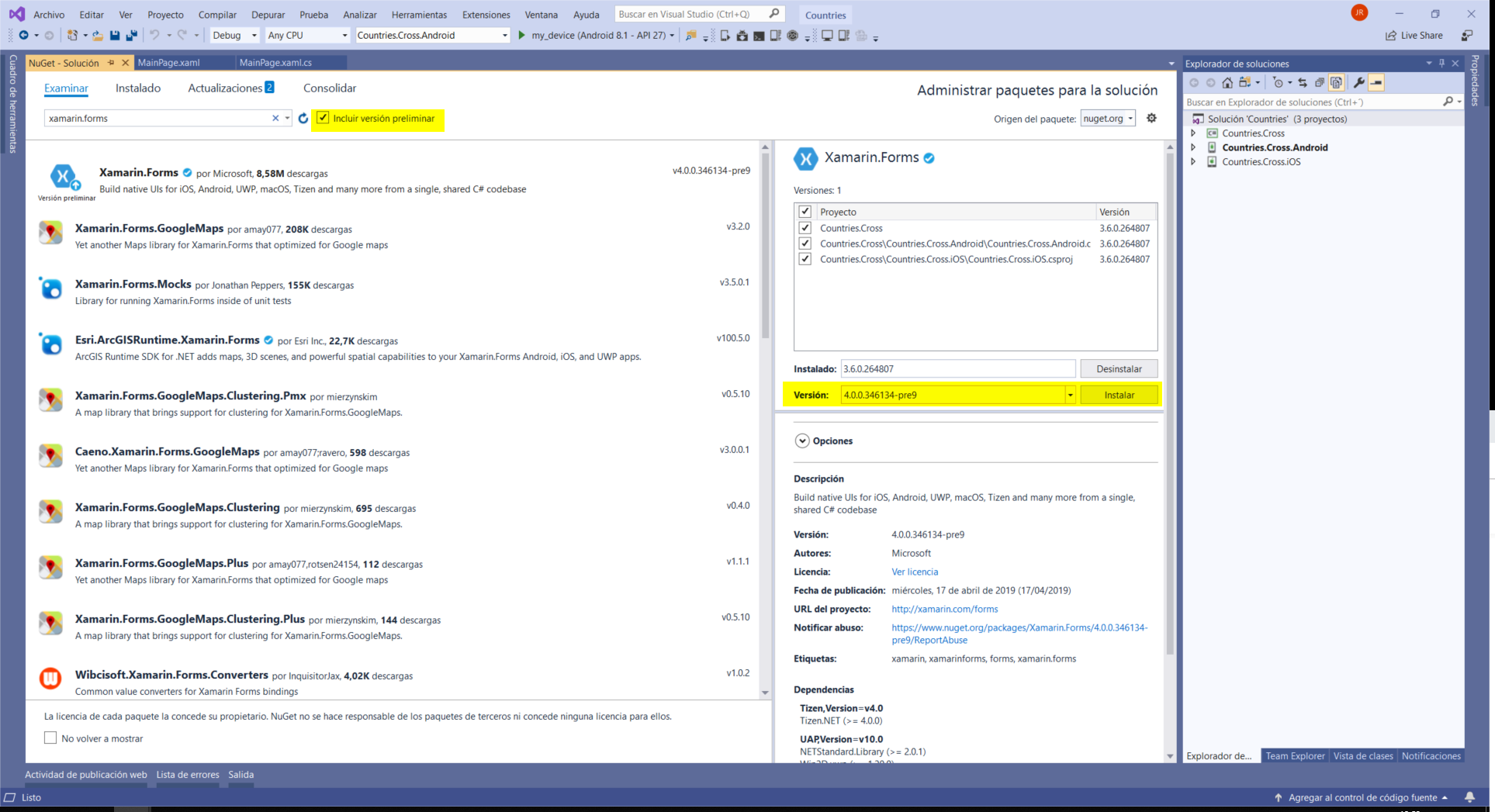Screen dimensions: 1495x812
Task: Click the Solution Explorer search magnifier
Action: tap(1448, 102)
